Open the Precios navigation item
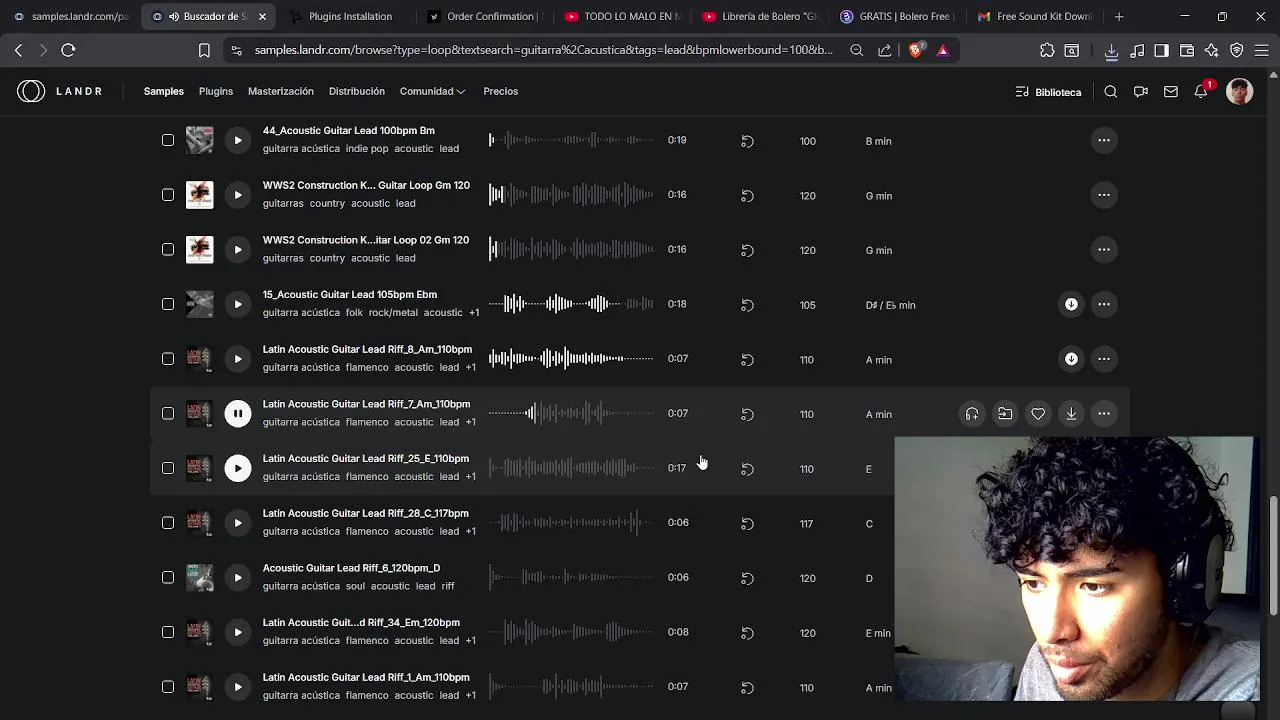Viewport: 1280px width, 720px height. point(501,91)
